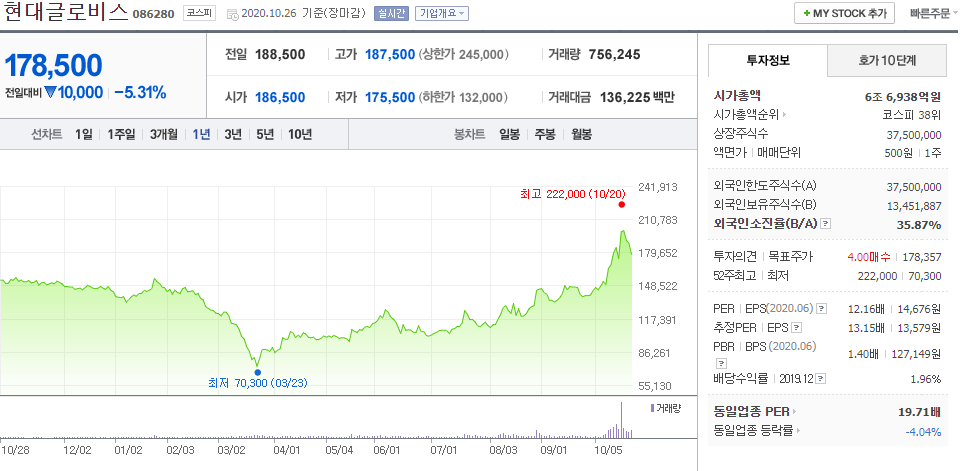Open the help icon beside PER EPS(2020.06)
The height and width of the screenshot is (471, 961).
[822, 308]
